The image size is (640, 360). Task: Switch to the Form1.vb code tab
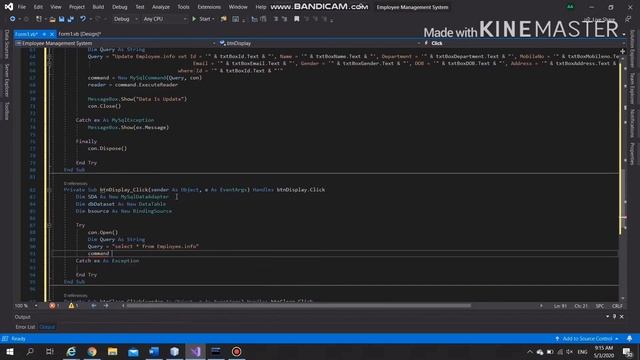pyautogui.click(x=27, y=34)
